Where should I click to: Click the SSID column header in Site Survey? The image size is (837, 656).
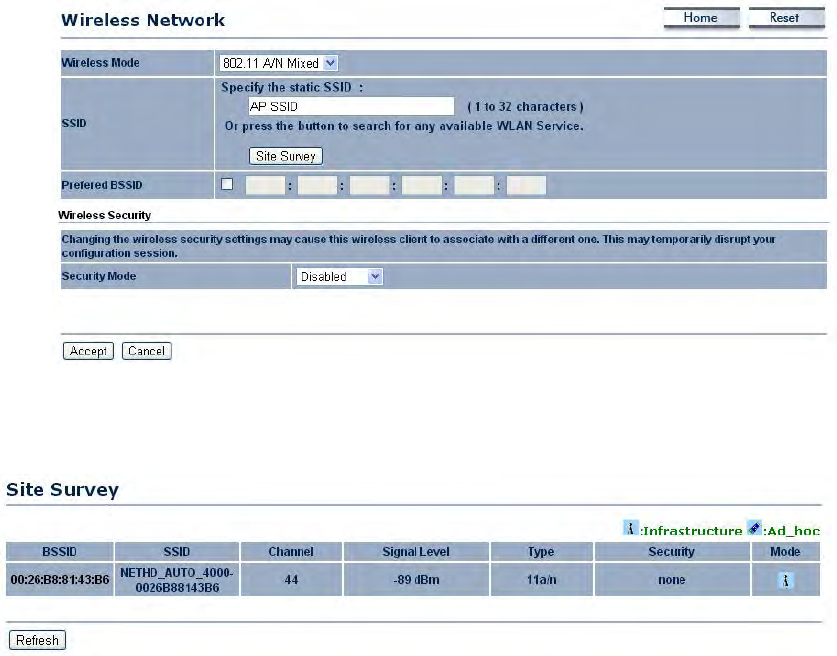pos(177,551)
